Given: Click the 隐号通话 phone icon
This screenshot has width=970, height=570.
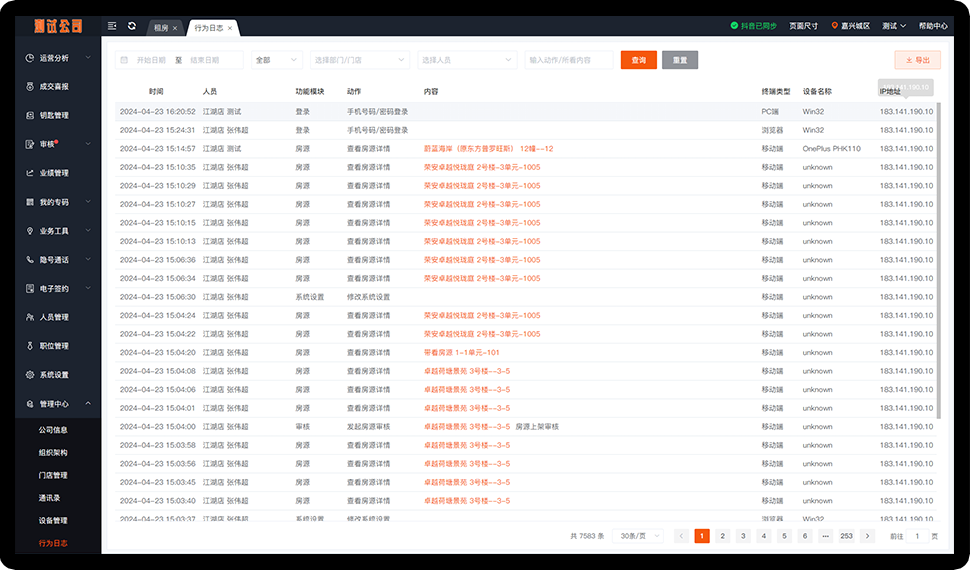Looking at the screenshot, I should pos(30,259).
